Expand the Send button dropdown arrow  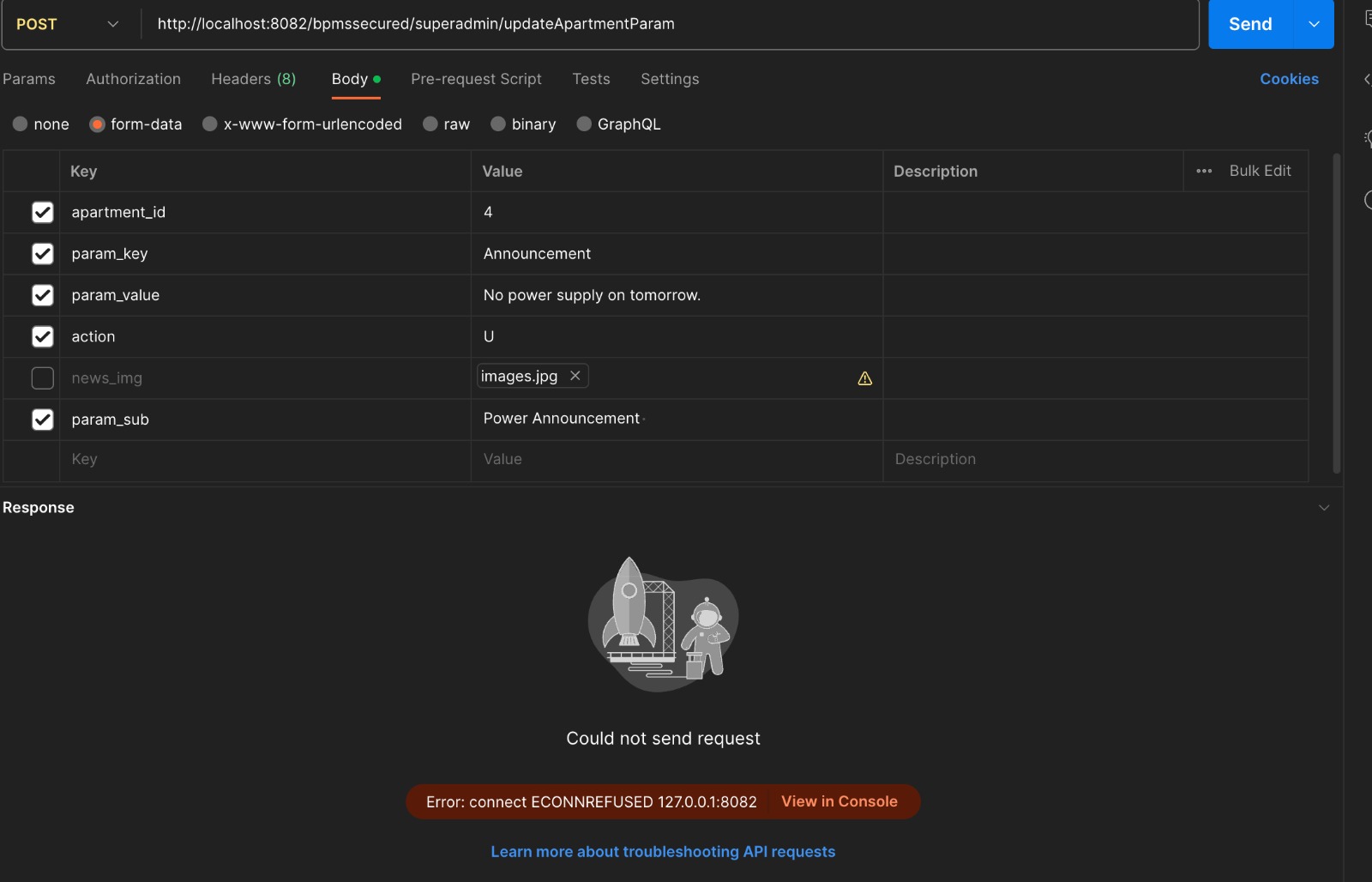click(x=1314, y=24)
